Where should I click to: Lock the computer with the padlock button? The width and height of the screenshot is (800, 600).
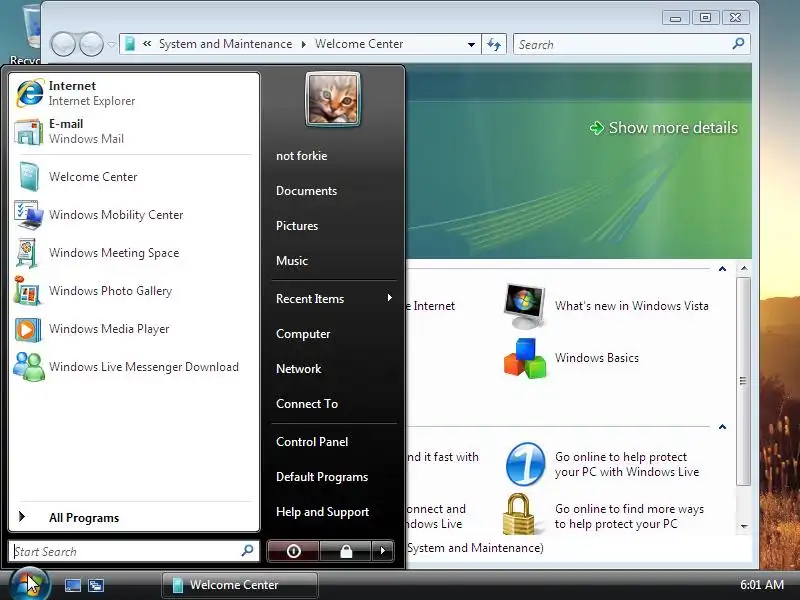click(346, 551)
